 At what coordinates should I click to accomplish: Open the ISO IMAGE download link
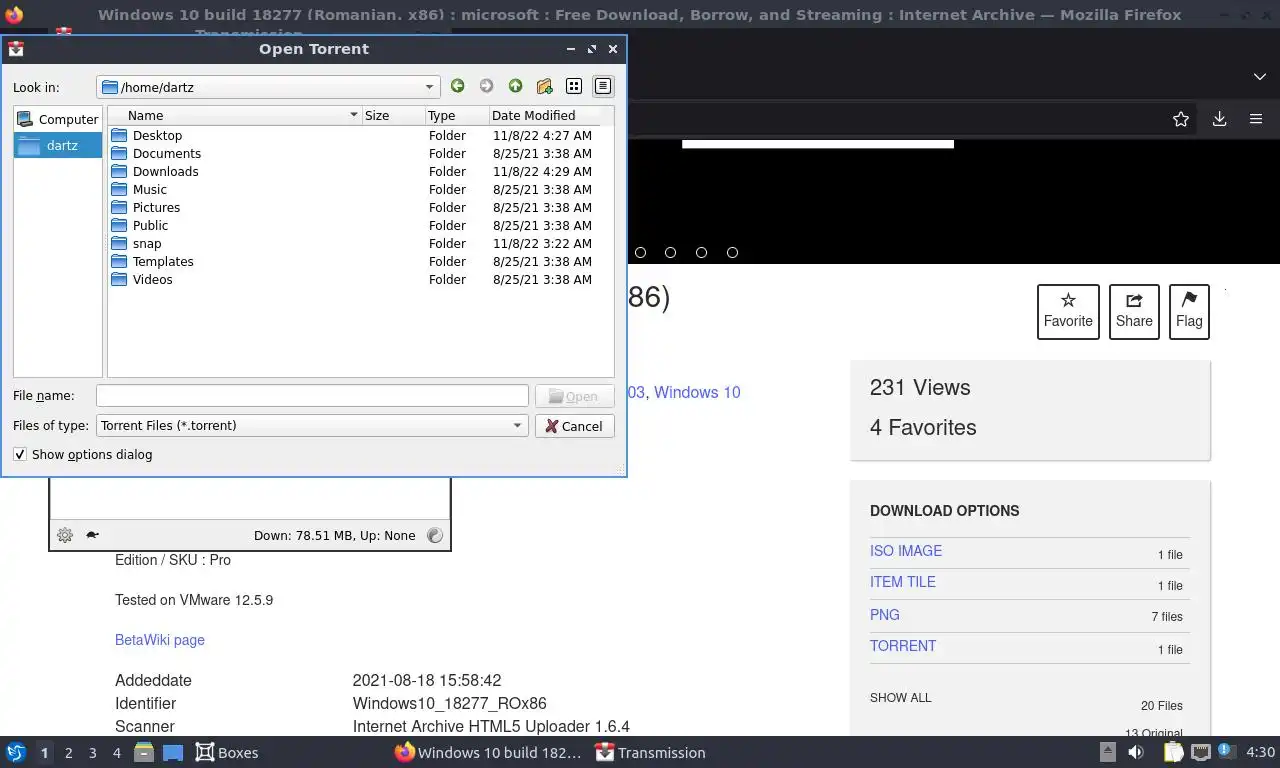(x=906, y=551)
